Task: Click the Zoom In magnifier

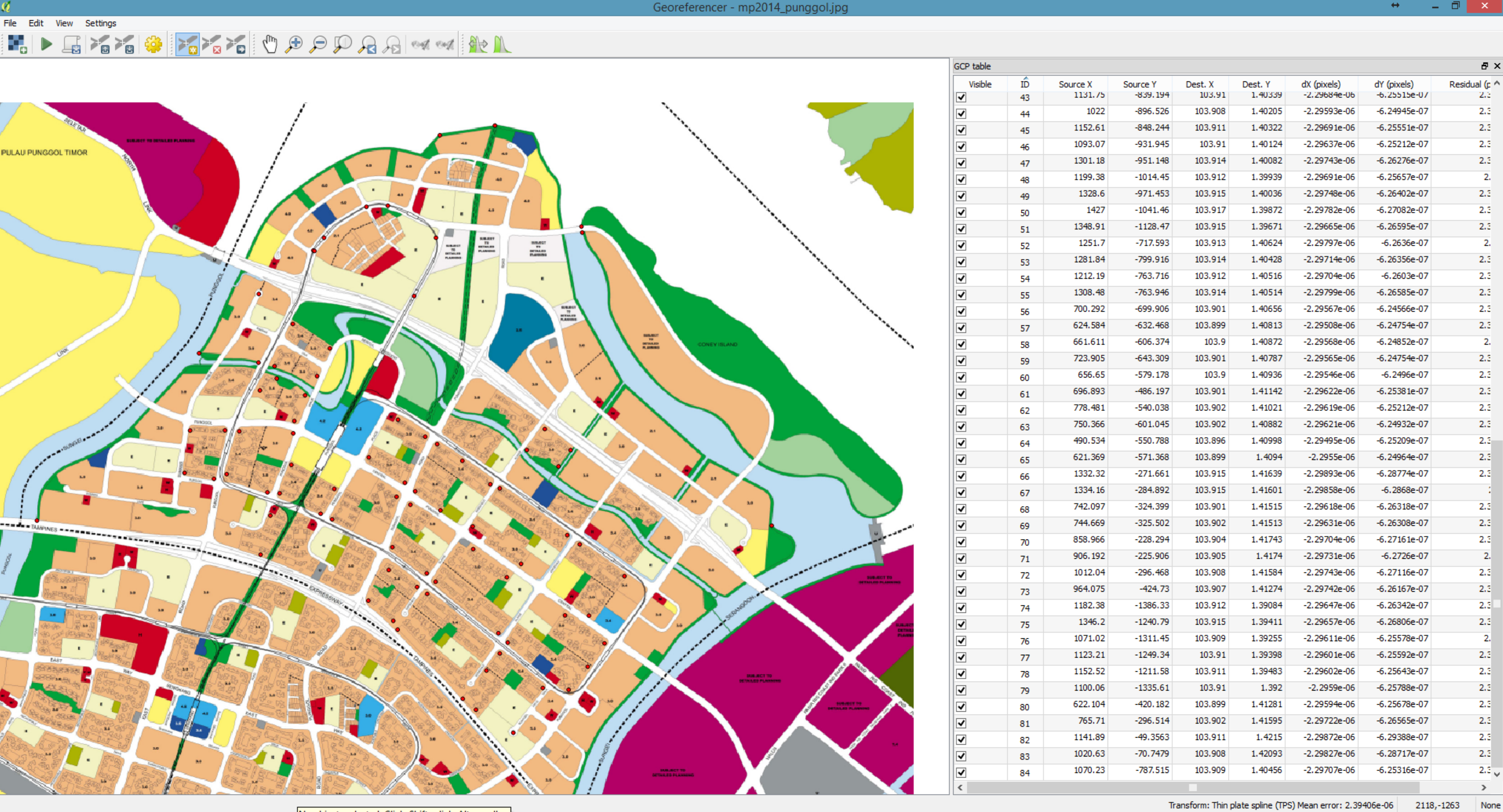Action: (x=294, y=44)
